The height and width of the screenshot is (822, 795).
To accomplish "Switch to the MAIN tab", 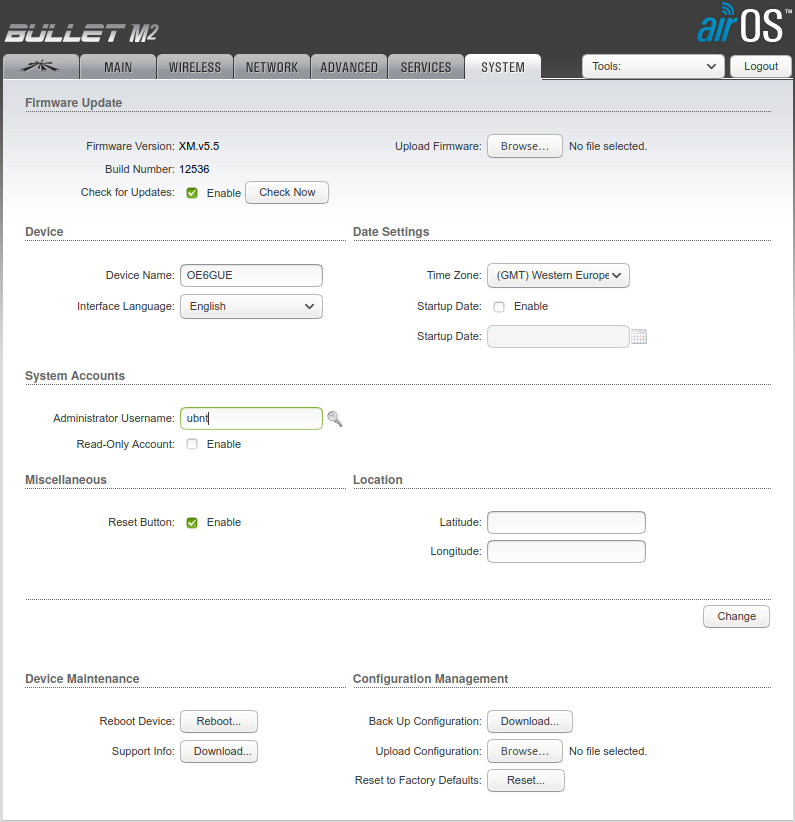I will (118, 67).
